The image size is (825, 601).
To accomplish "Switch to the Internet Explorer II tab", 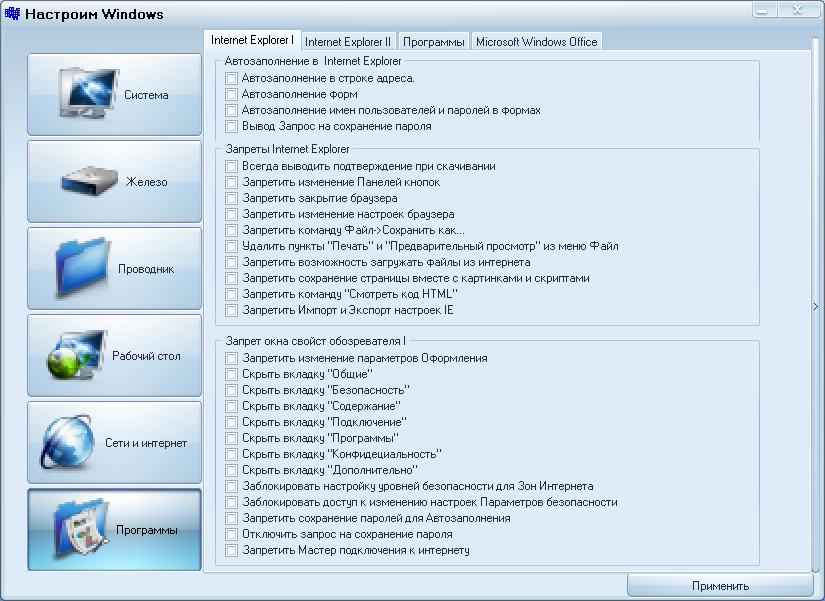I will click(348, 42).
